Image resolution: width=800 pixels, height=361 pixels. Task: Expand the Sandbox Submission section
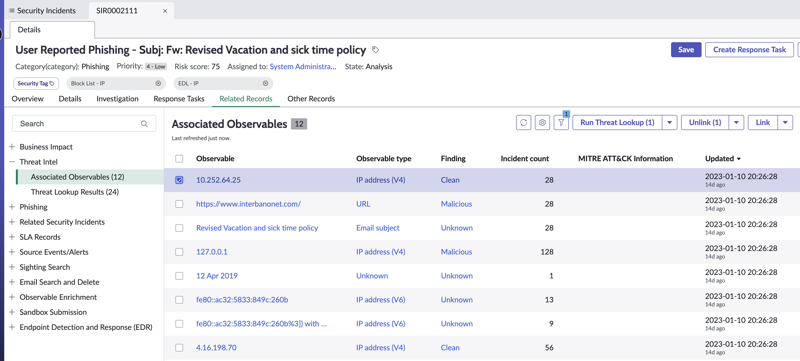[12, 312]
